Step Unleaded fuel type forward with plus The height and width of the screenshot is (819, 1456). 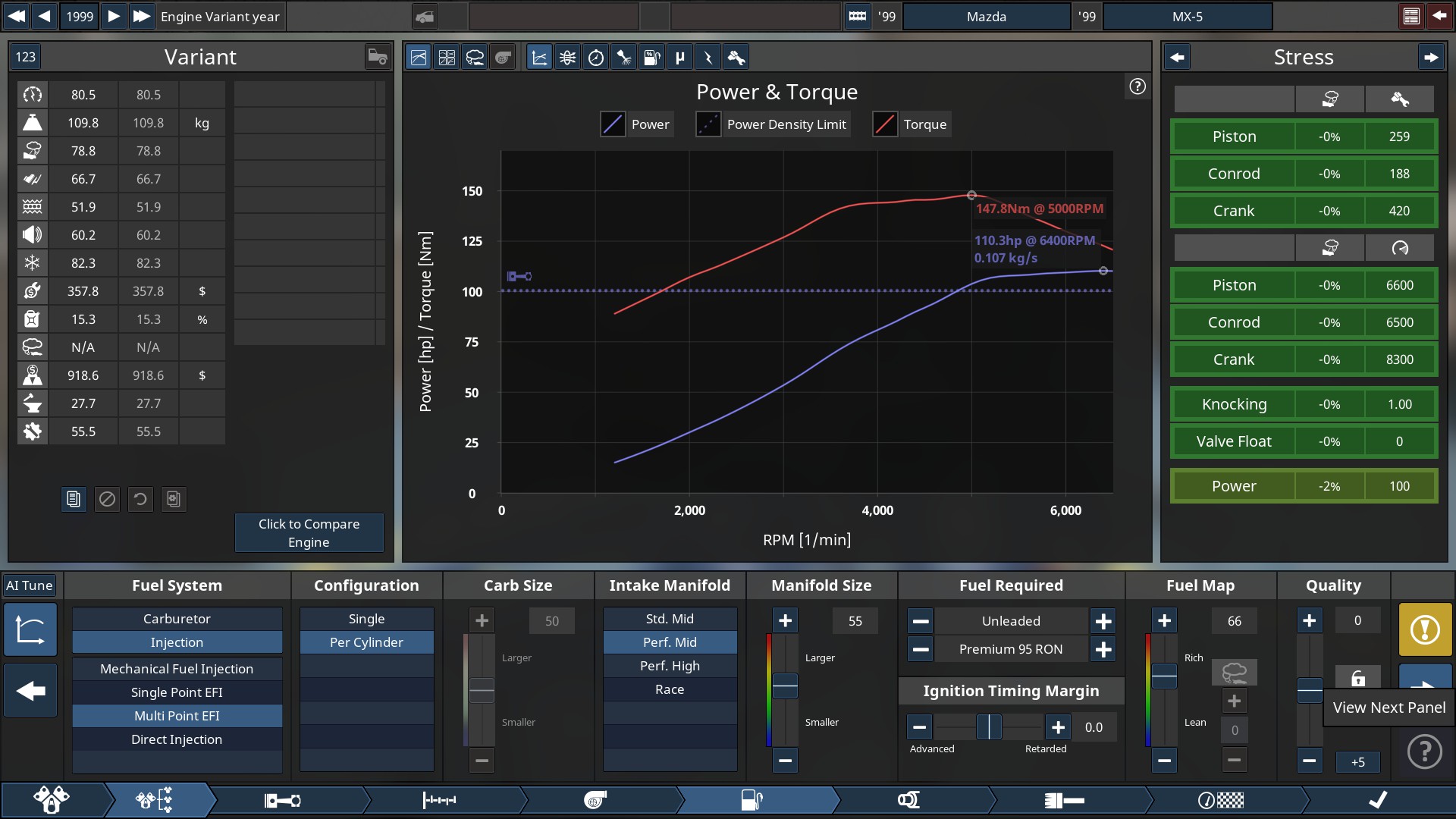[x=1103, y=622]
